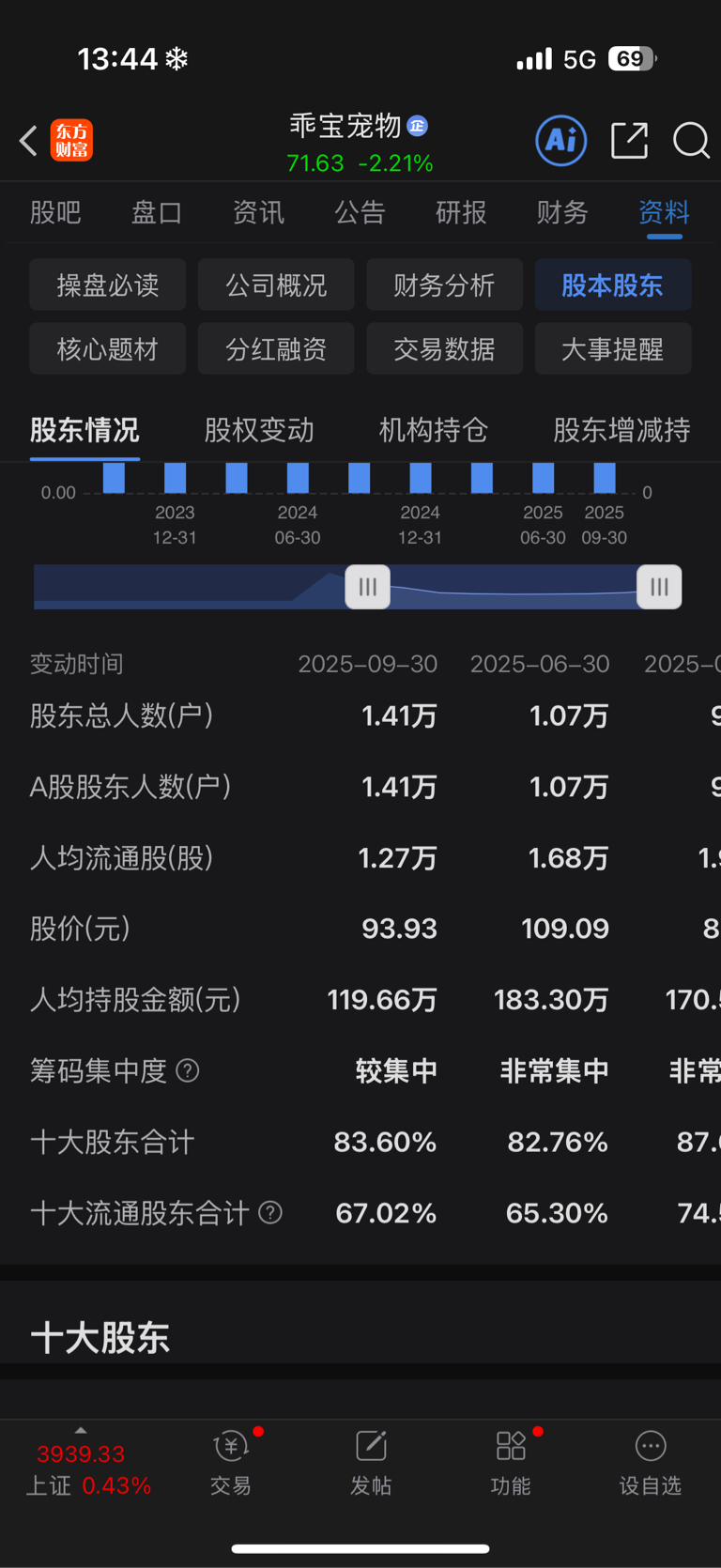The width and height of the screenshot is (721, 1568).
Task: Select 股东情况 sub-tab
Action: pyautogui.click(x=84, y=430)
